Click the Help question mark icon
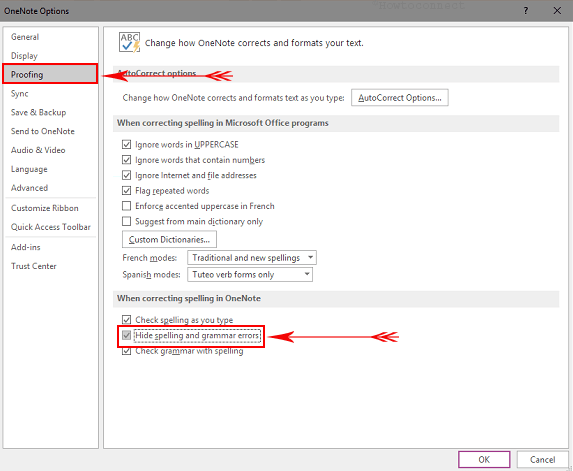Image resolution: width=573 pixels, height=471 pixels. (x=525, y=11)
